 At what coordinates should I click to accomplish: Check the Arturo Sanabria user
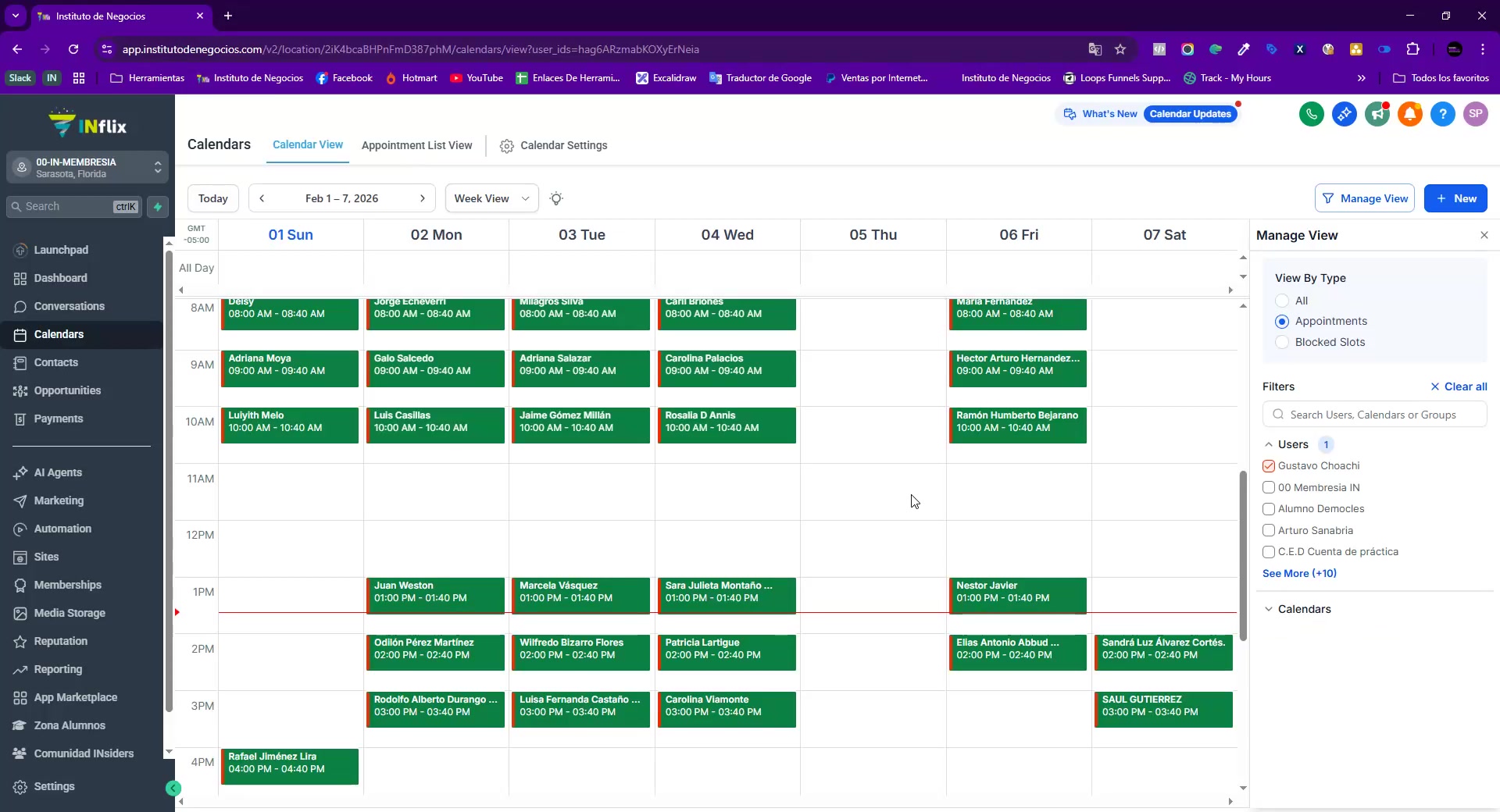coord(1269,530)
